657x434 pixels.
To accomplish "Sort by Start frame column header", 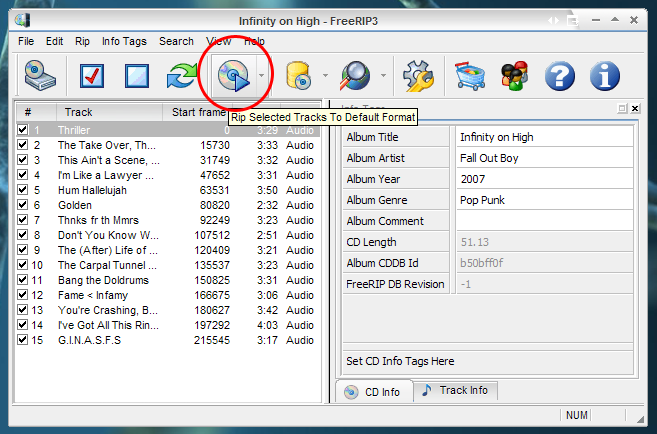I will (198, 112).
